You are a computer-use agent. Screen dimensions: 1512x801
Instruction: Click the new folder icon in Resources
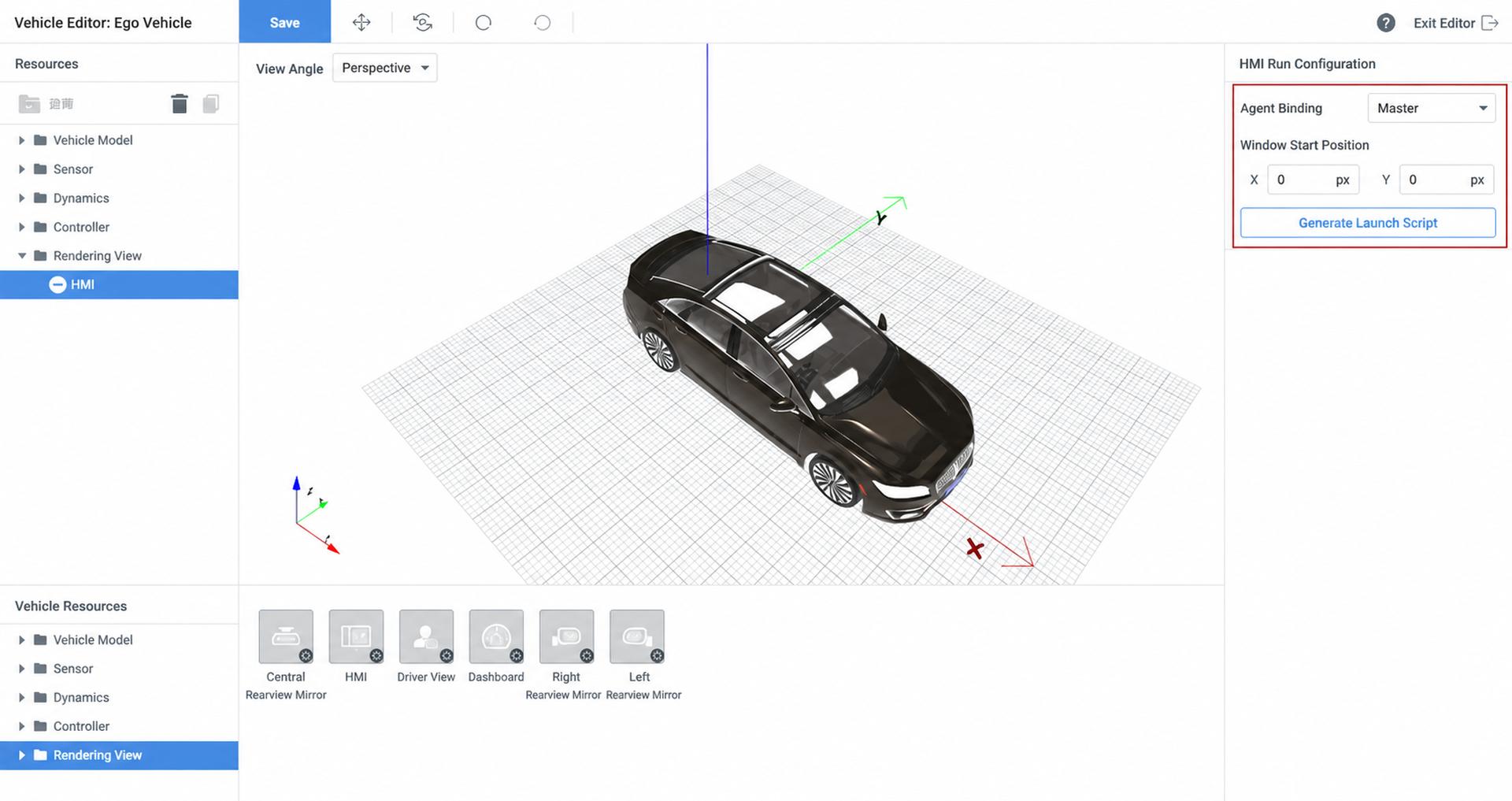coord(29,104)
